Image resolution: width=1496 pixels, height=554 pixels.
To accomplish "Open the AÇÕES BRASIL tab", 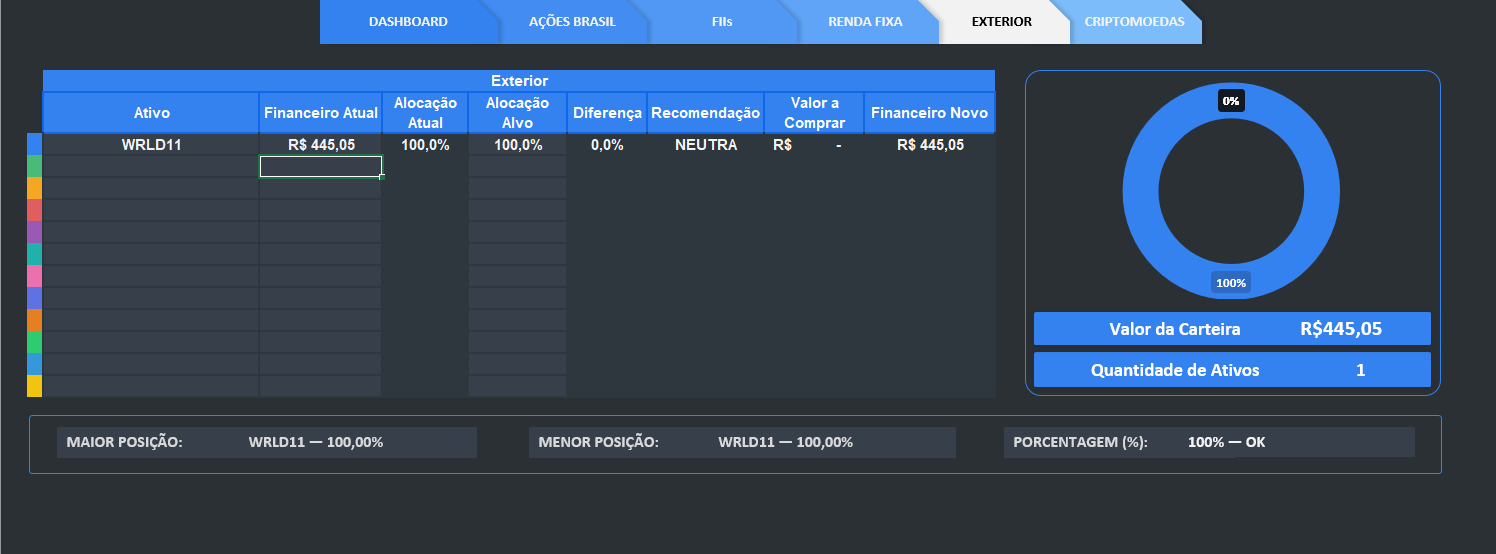I will coord(572,22).
